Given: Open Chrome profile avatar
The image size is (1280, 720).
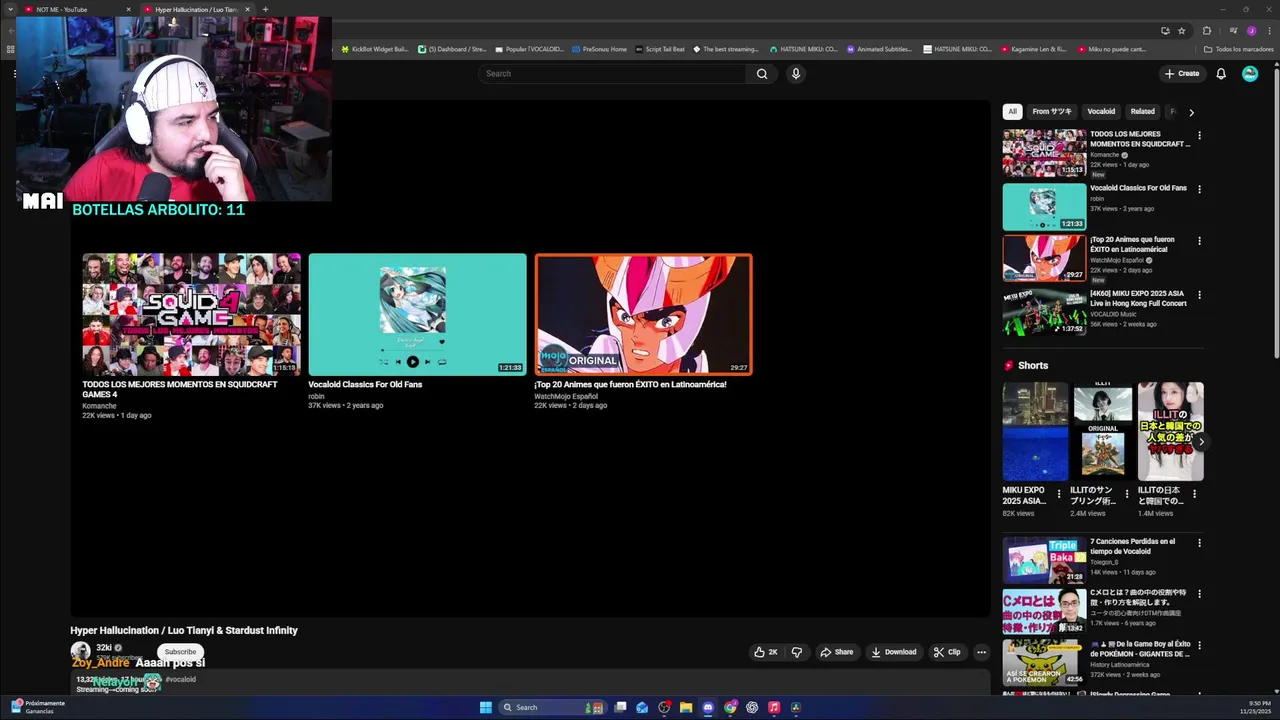Looking at the screenshot, I should click(x=1251, y=30).
